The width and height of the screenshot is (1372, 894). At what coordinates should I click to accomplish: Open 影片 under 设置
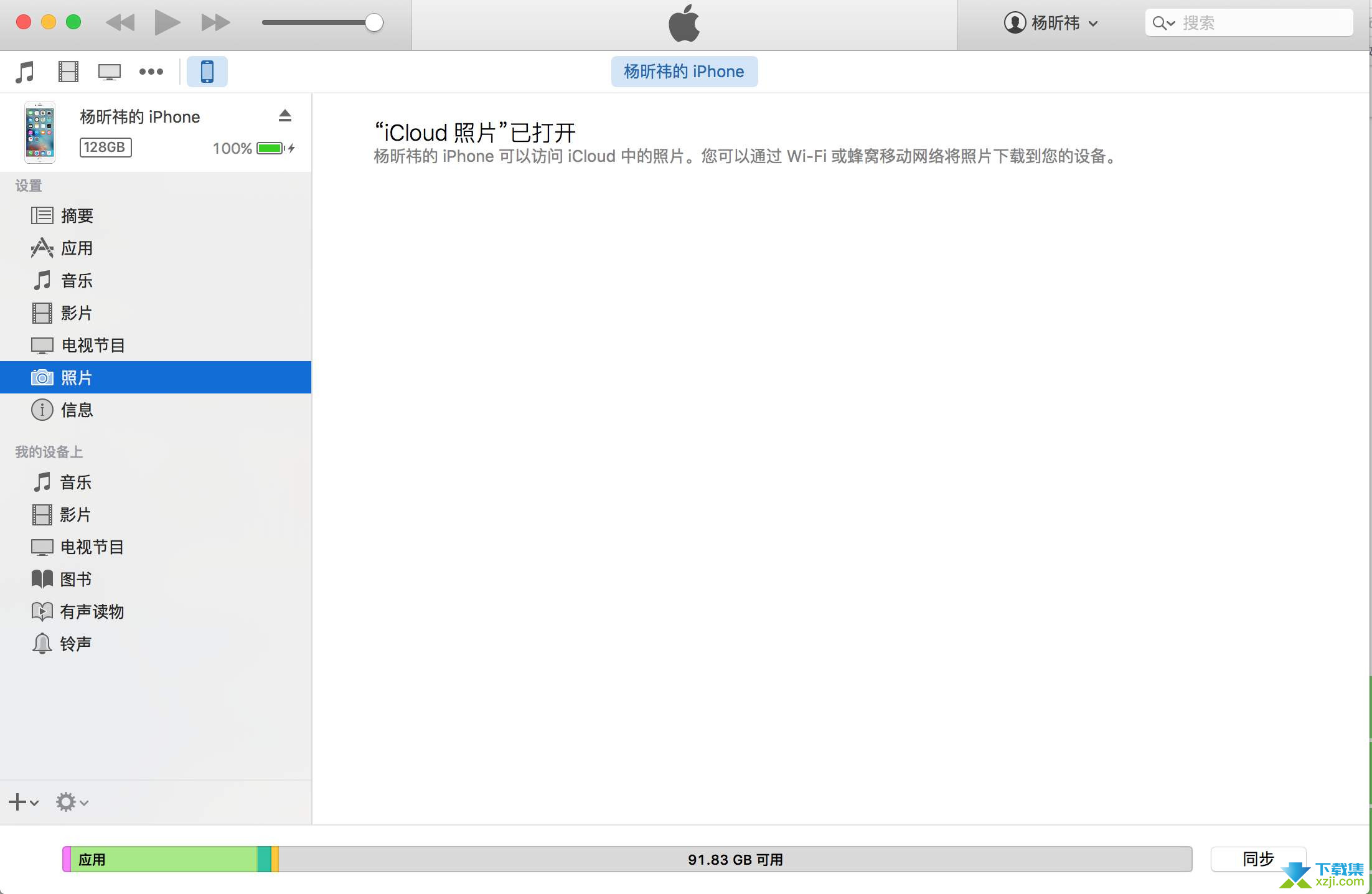(156, 313)
